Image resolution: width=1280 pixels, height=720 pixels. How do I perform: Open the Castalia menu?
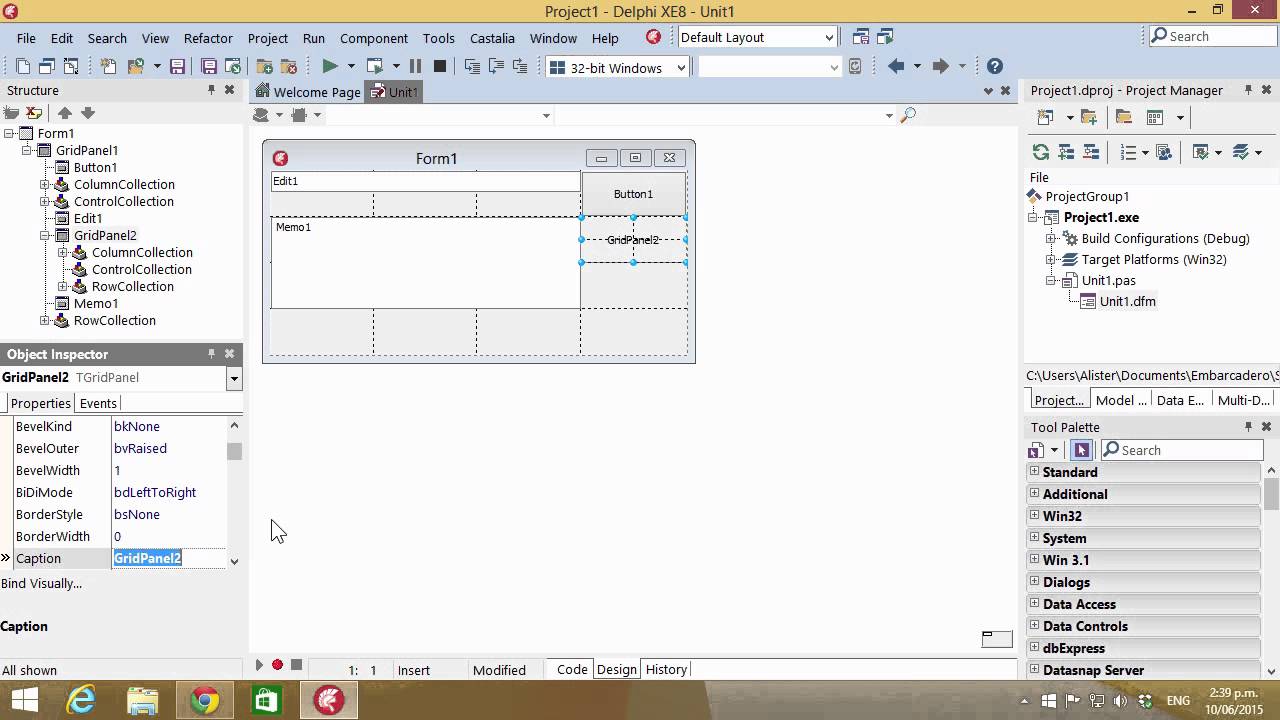[492, 38]
